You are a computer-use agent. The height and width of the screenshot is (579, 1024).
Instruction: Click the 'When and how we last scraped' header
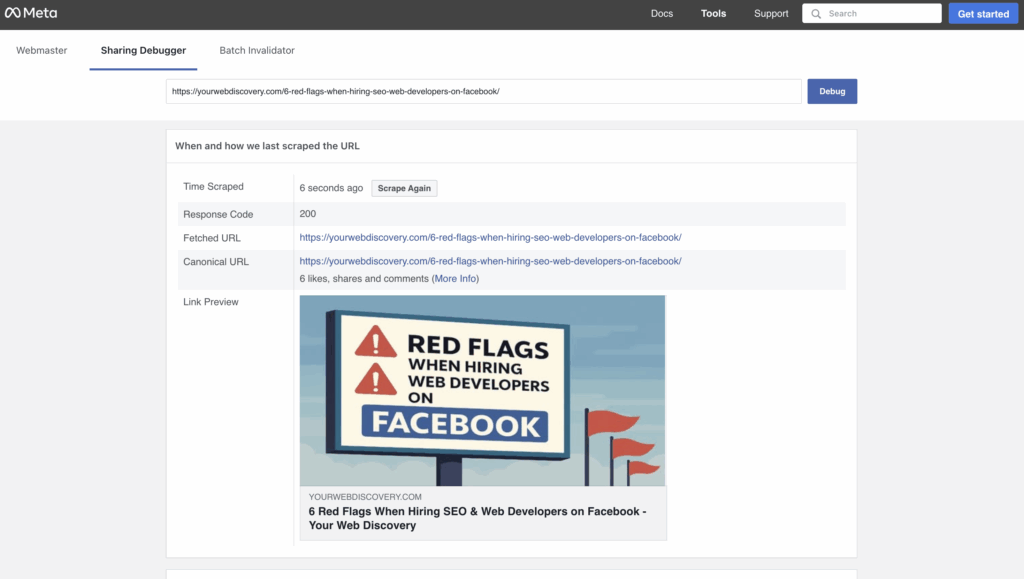point(267,146)
